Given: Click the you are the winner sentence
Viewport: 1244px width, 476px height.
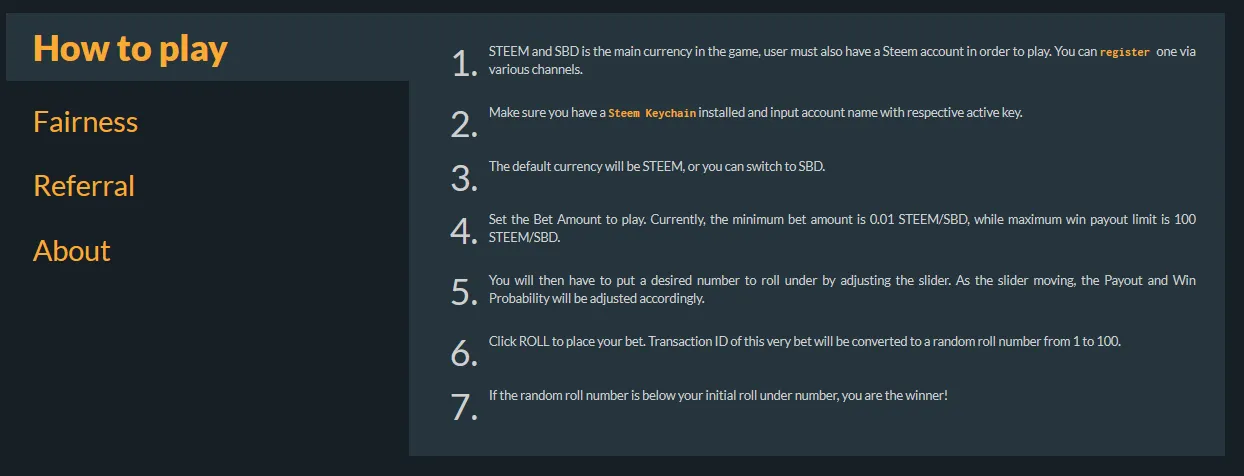Looking at the screenshot, I should pyautogui.click(x=717, y=395).
